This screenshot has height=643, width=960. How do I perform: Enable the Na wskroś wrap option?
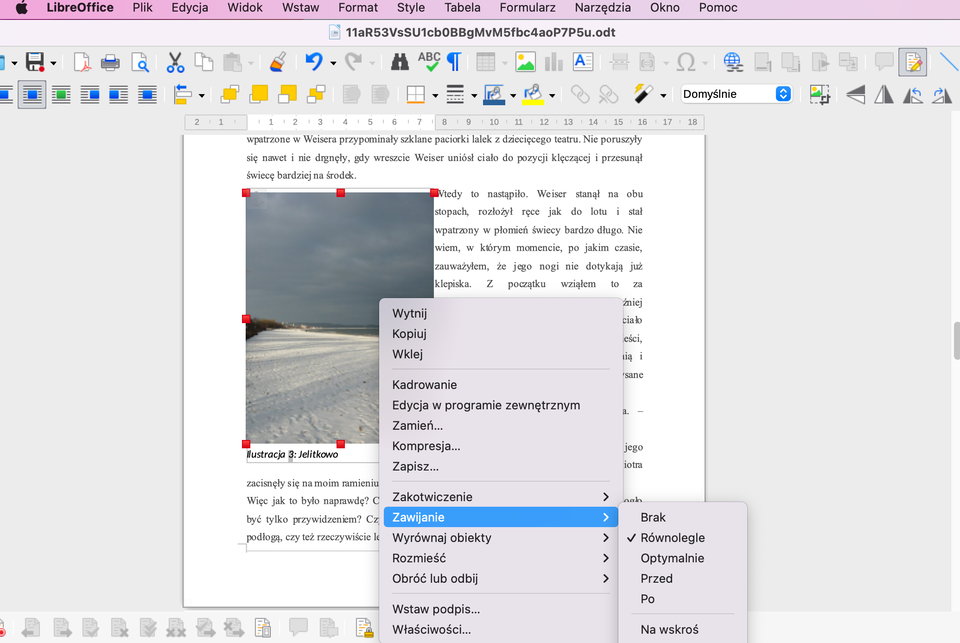click(668, 629)
